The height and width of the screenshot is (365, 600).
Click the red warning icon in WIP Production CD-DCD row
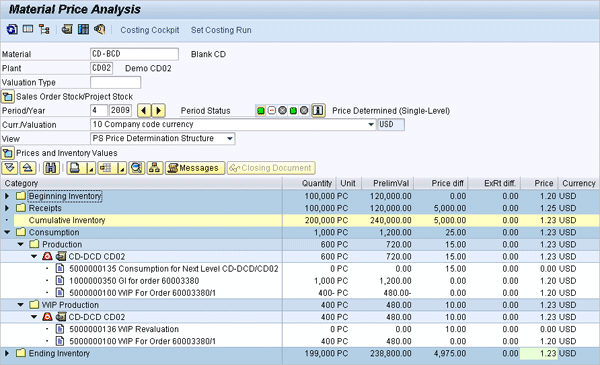47,317
